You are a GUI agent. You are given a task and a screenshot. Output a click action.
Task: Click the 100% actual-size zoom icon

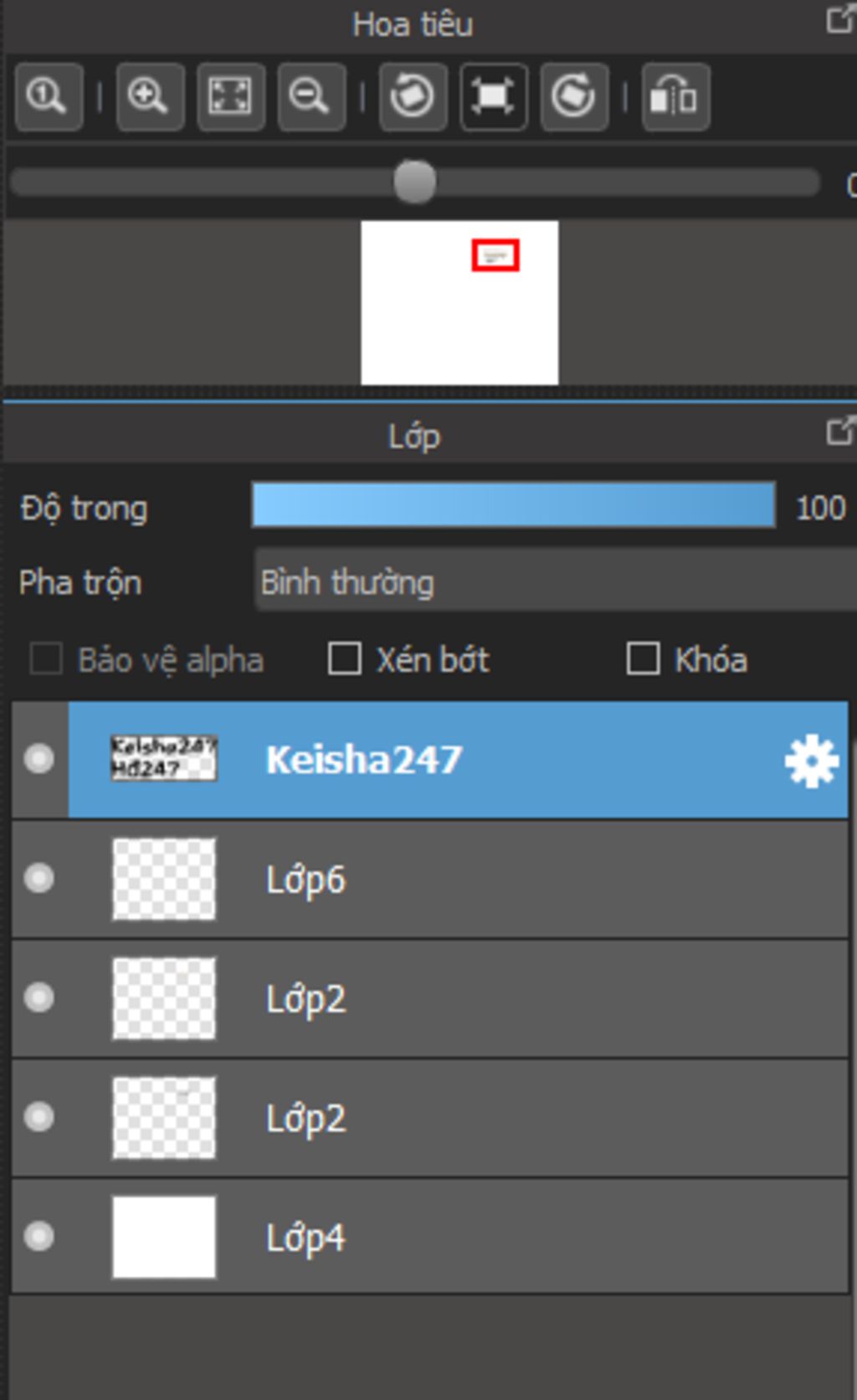click(x=48, y=97)
